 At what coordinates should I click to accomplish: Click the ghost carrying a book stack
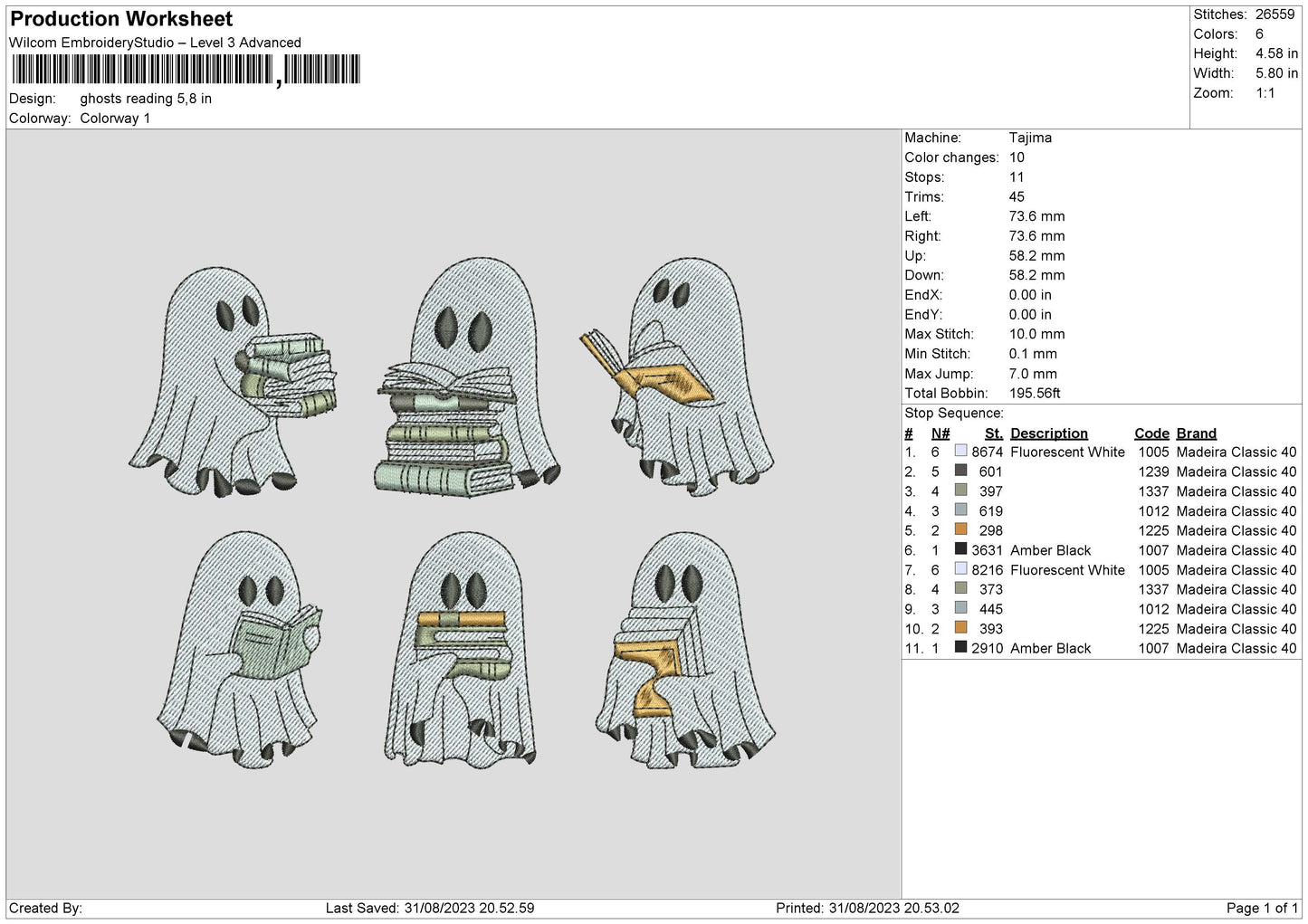tap(232, 382)
